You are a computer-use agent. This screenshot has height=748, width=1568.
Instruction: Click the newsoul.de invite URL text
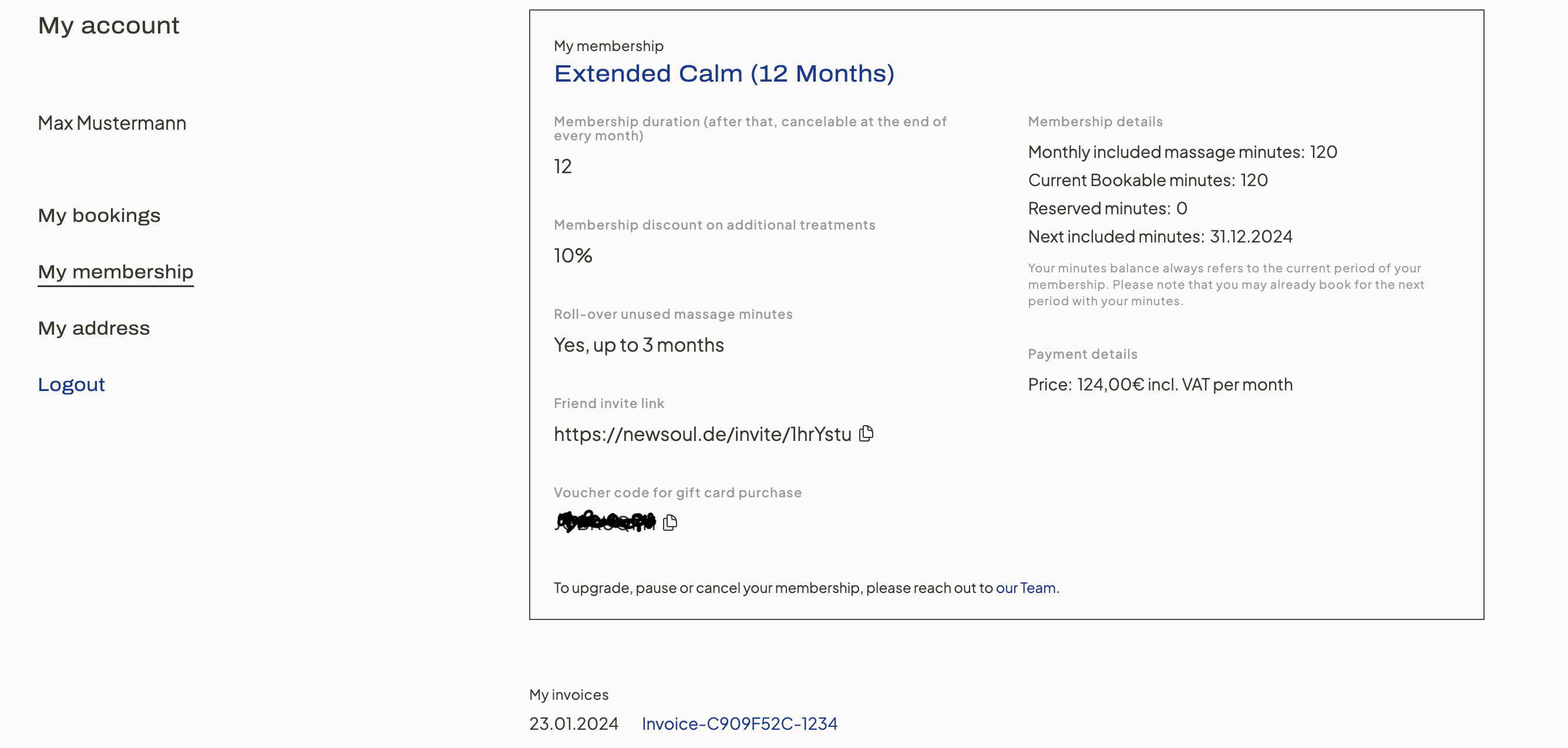[x=702, y=434]
